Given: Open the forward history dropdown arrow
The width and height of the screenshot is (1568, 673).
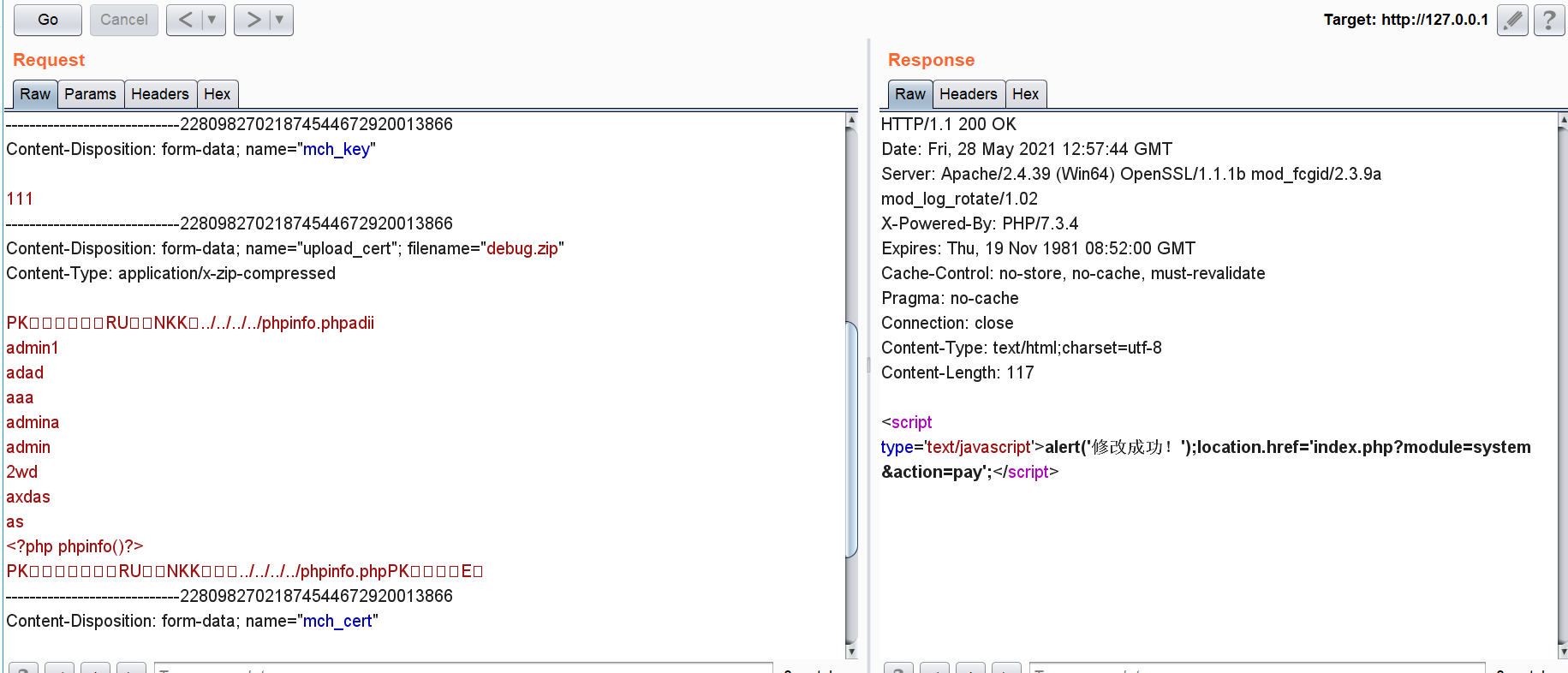Looking at the screenshot, I should (x=280, y=20).
